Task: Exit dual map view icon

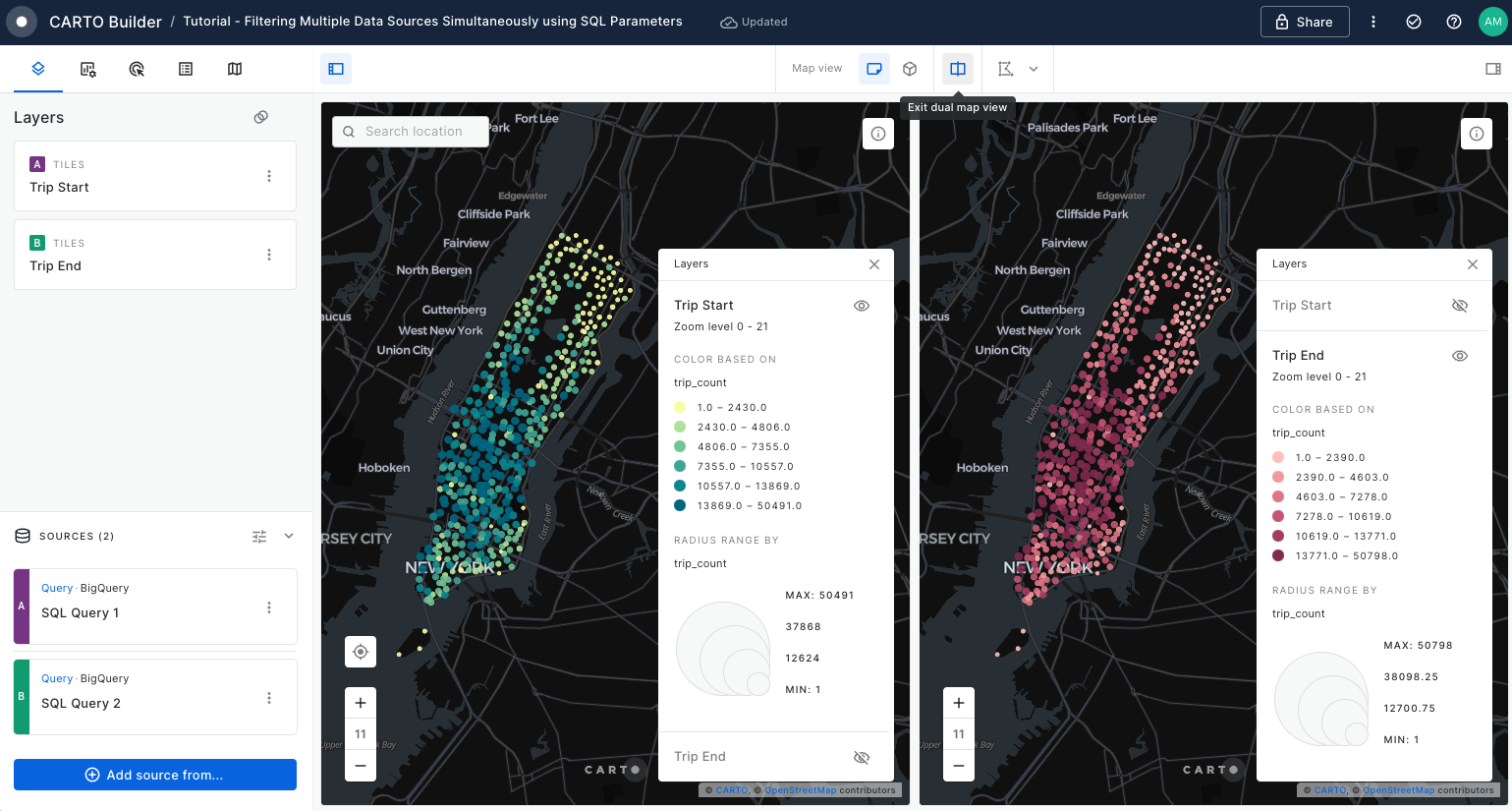Action: (x=958, y=69)
